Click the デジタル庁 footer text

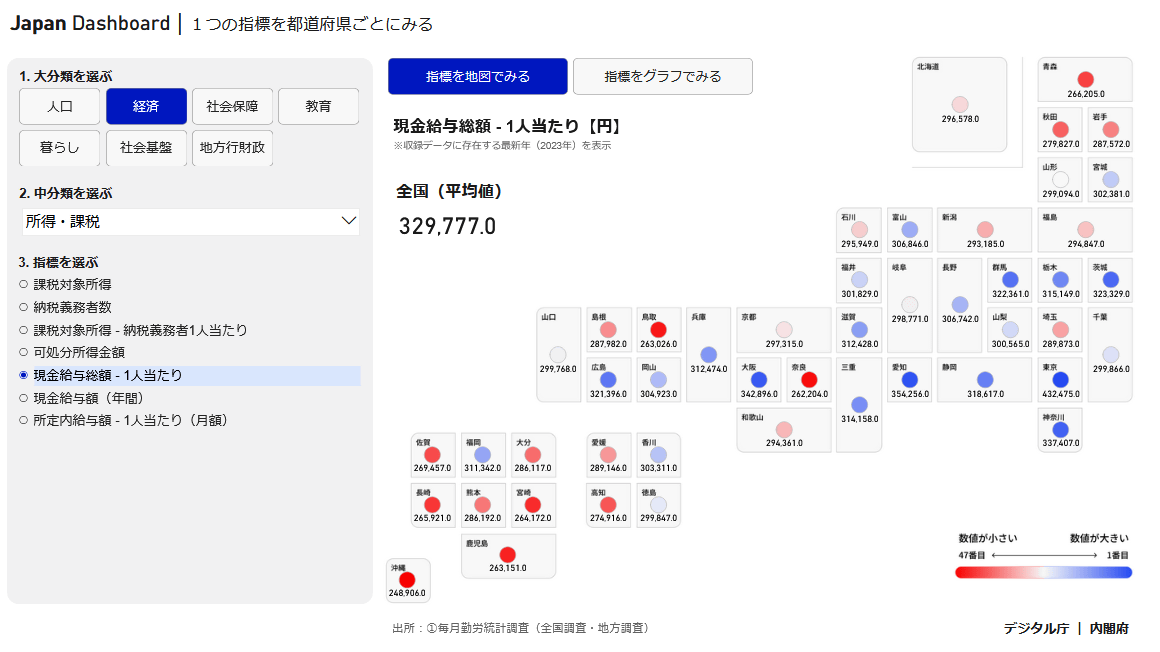pos(1036,628)
